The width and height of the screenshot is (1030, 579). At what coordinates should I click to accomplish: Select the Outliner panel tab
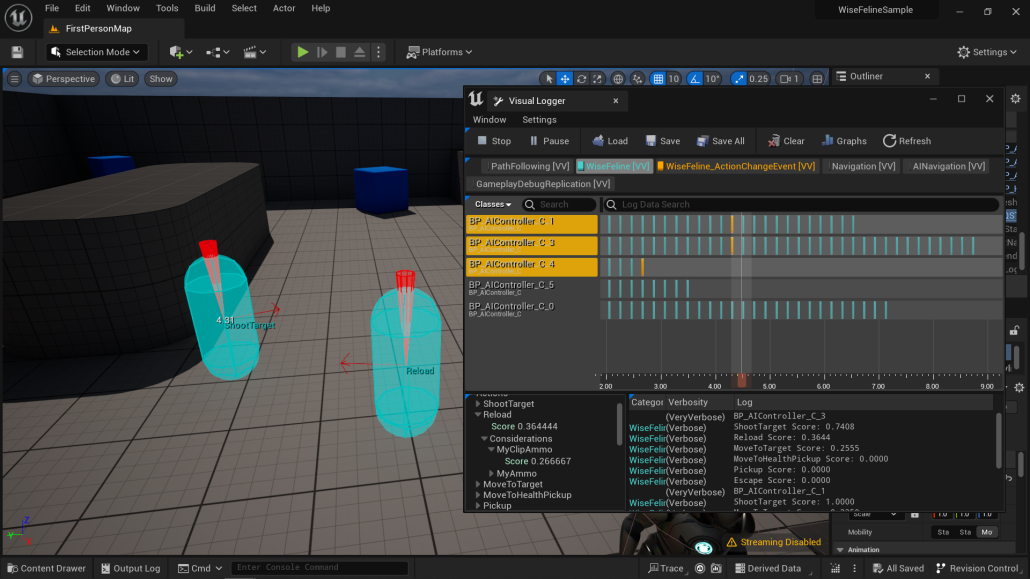pos(866,76)
